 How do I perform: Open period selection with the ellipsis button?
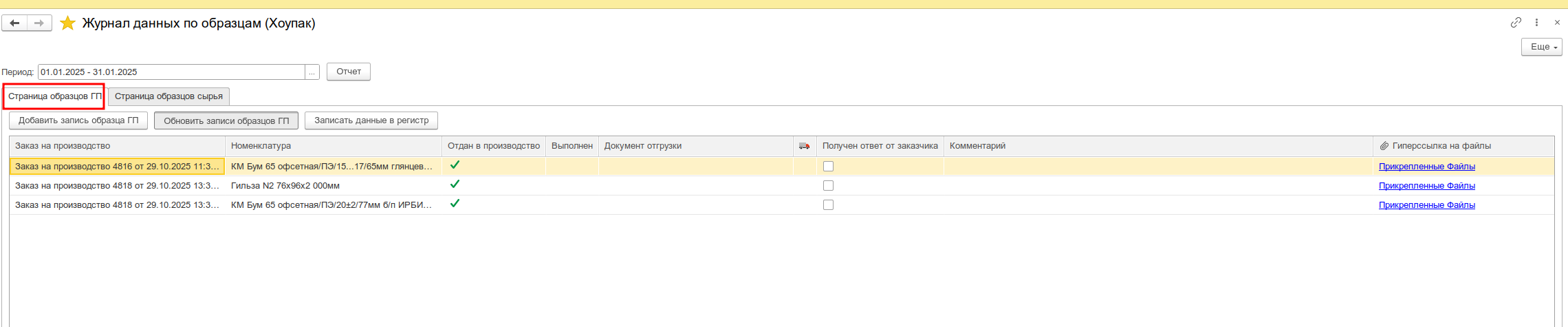pos(312,72)
